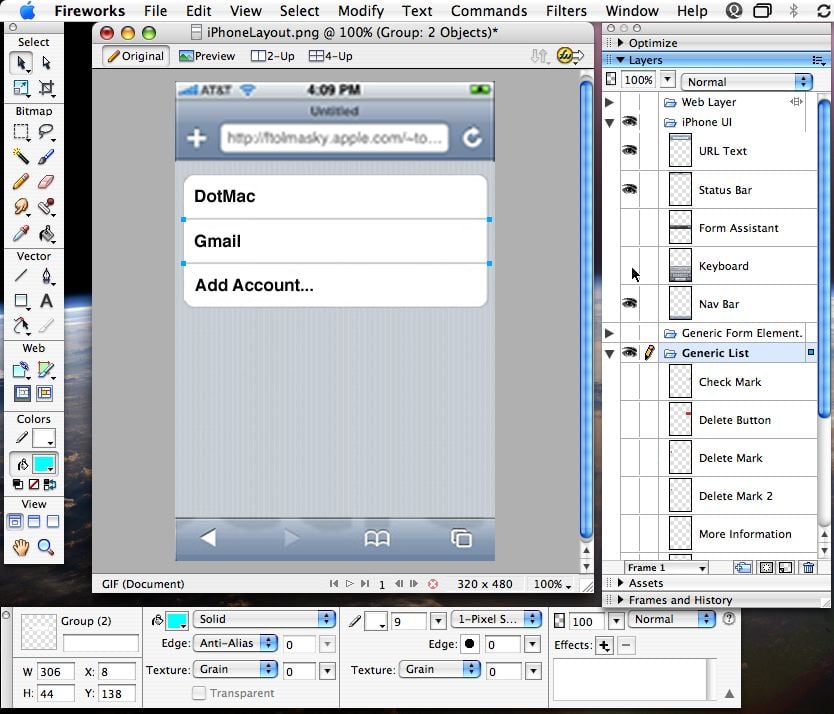Expand the Web Layer folder
The width and height of the screenshot is (834, 714).
click(x=610, y=102)
